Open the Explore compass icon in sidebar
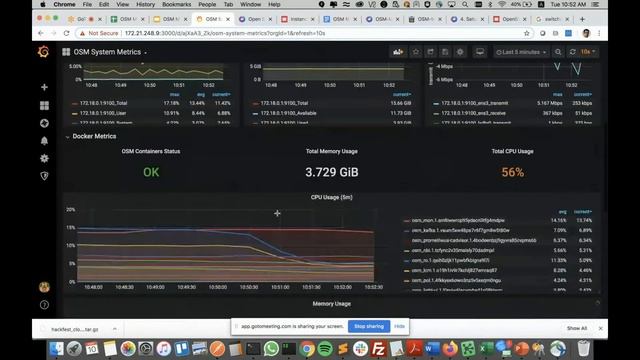 point(44,123)
